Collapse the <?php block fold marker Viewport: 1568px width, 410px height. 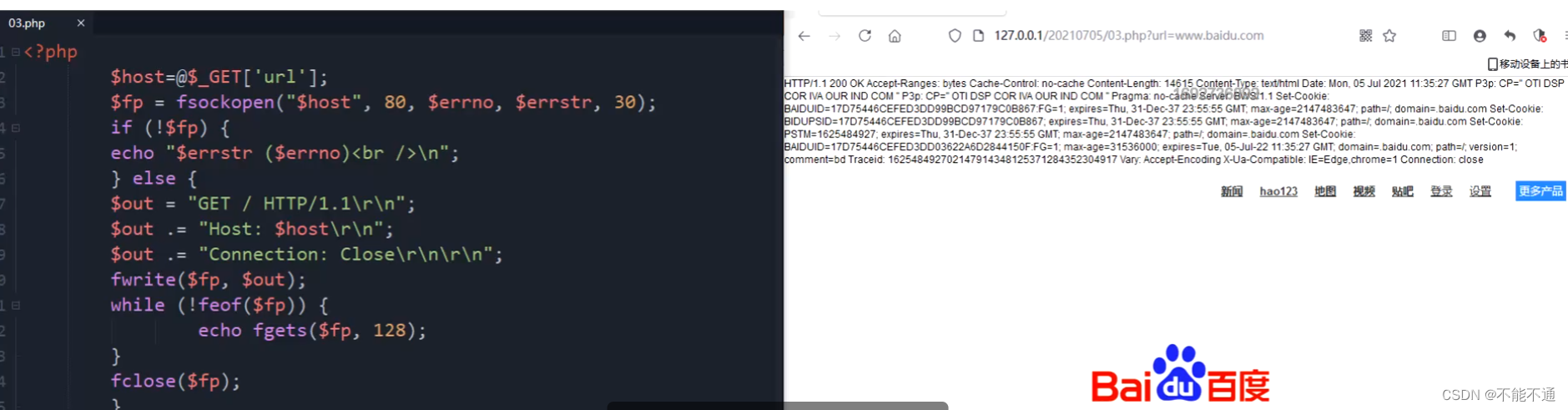[16, 52]
